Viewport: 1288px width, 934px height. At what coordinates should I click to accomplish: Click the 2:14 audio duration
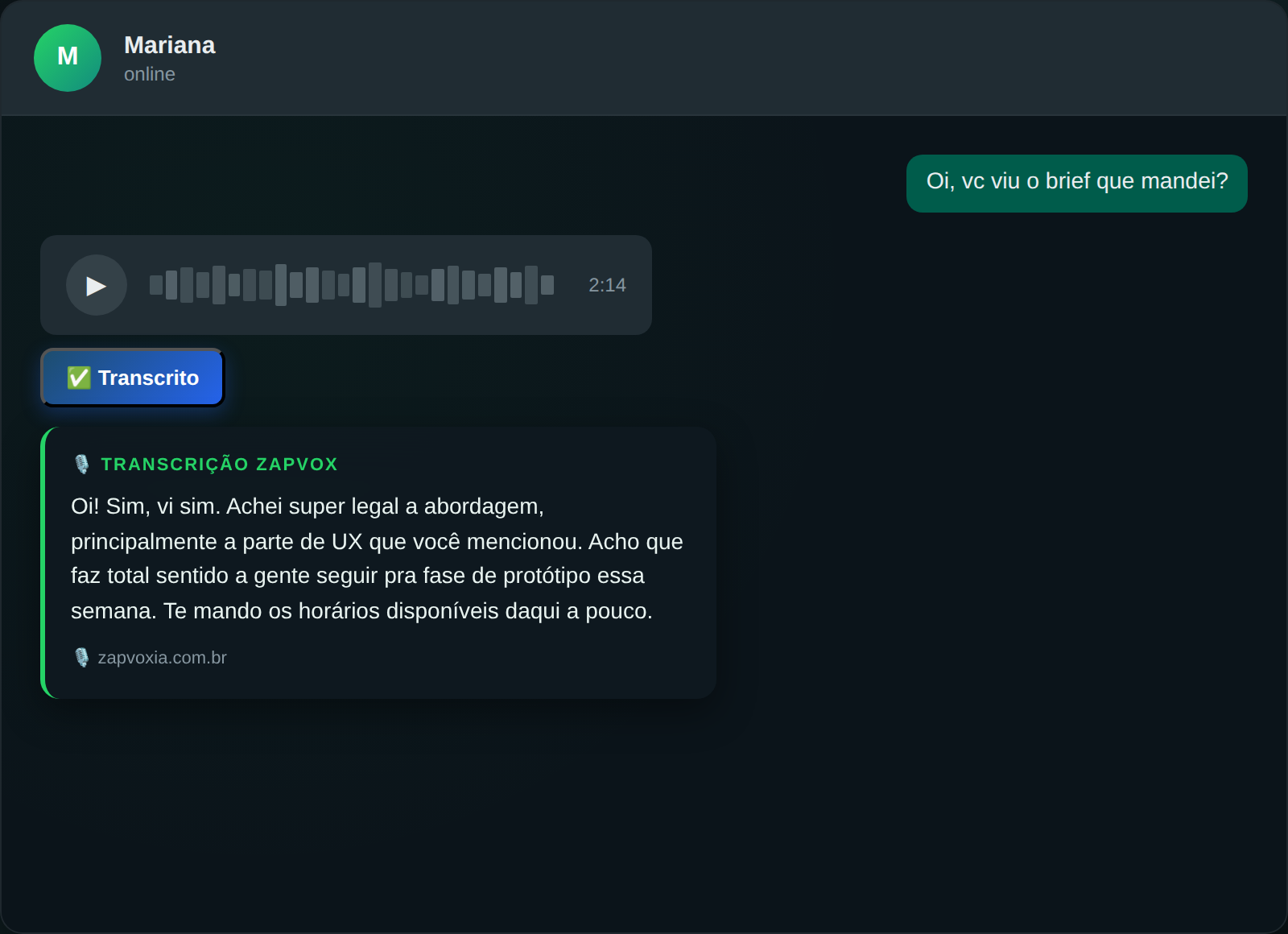pyautogui.click(x=607, y=285)
